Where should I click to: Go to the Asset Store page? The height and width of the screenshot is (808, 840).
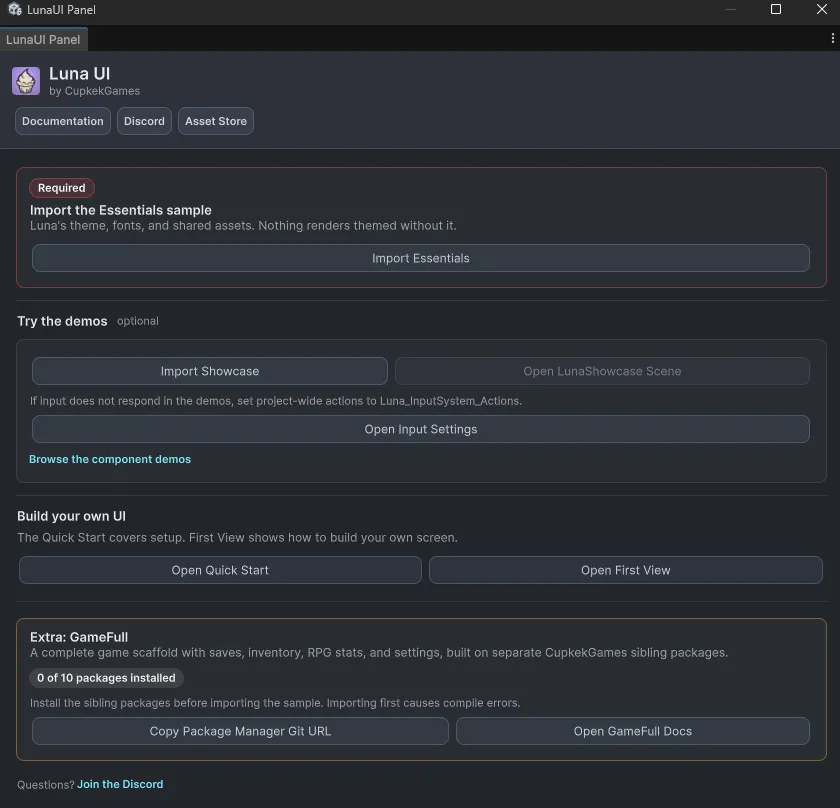click(x=216, y=121)
